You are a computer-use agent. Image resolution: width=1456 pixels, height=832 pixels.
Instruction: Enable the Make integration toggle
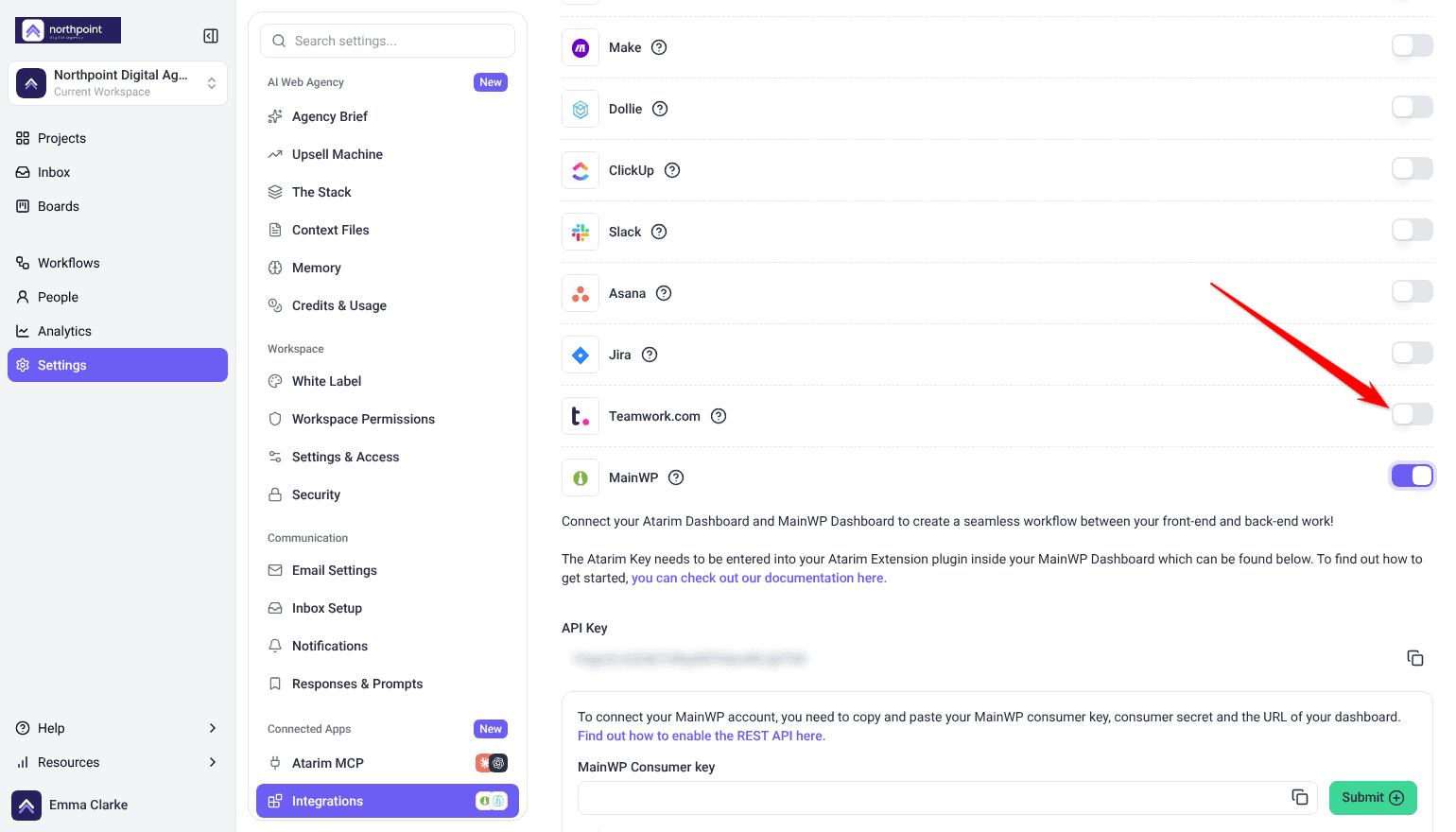pos(1413,45)
